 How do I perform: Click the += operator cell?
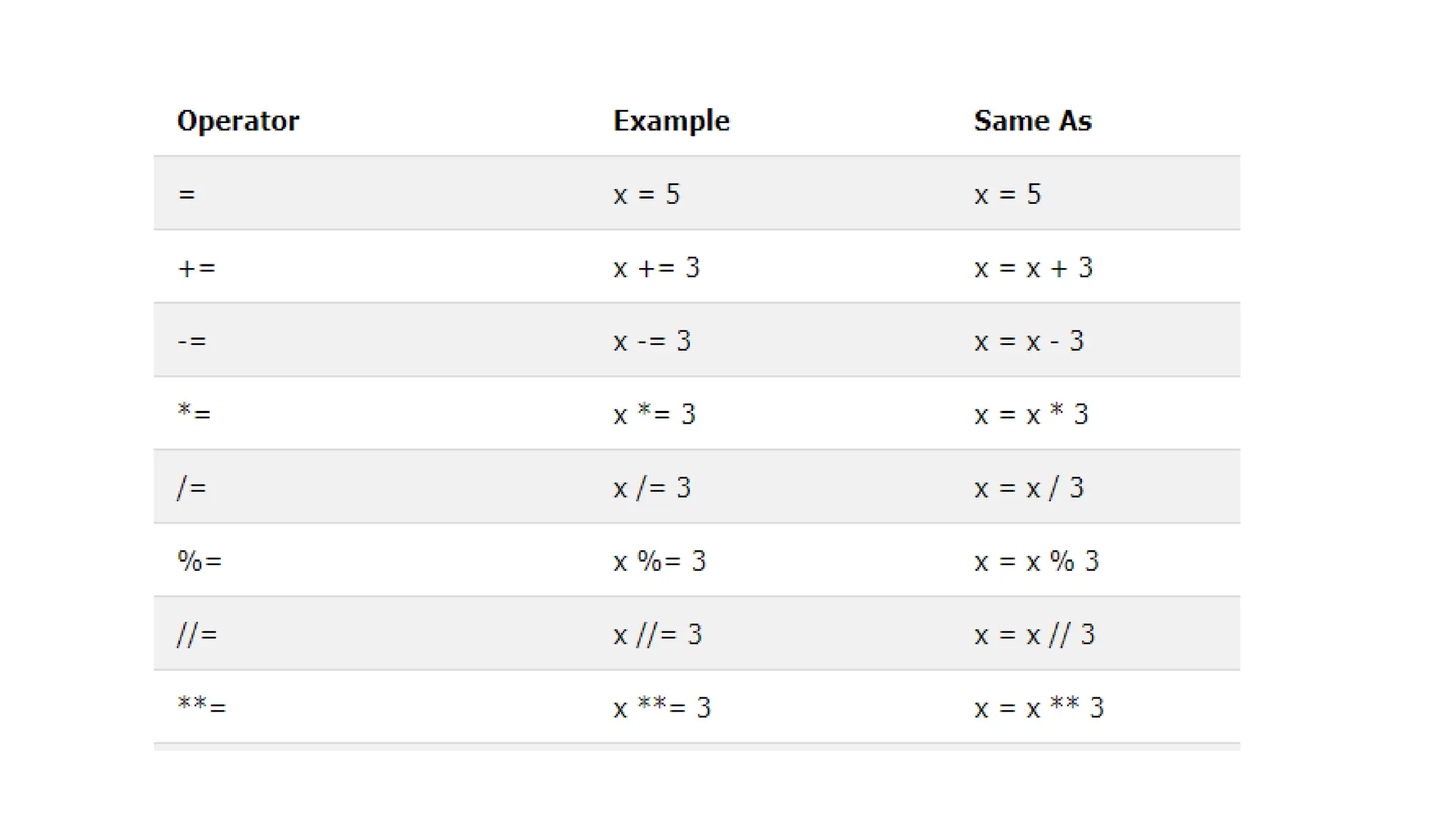click(x=196, y=268)
